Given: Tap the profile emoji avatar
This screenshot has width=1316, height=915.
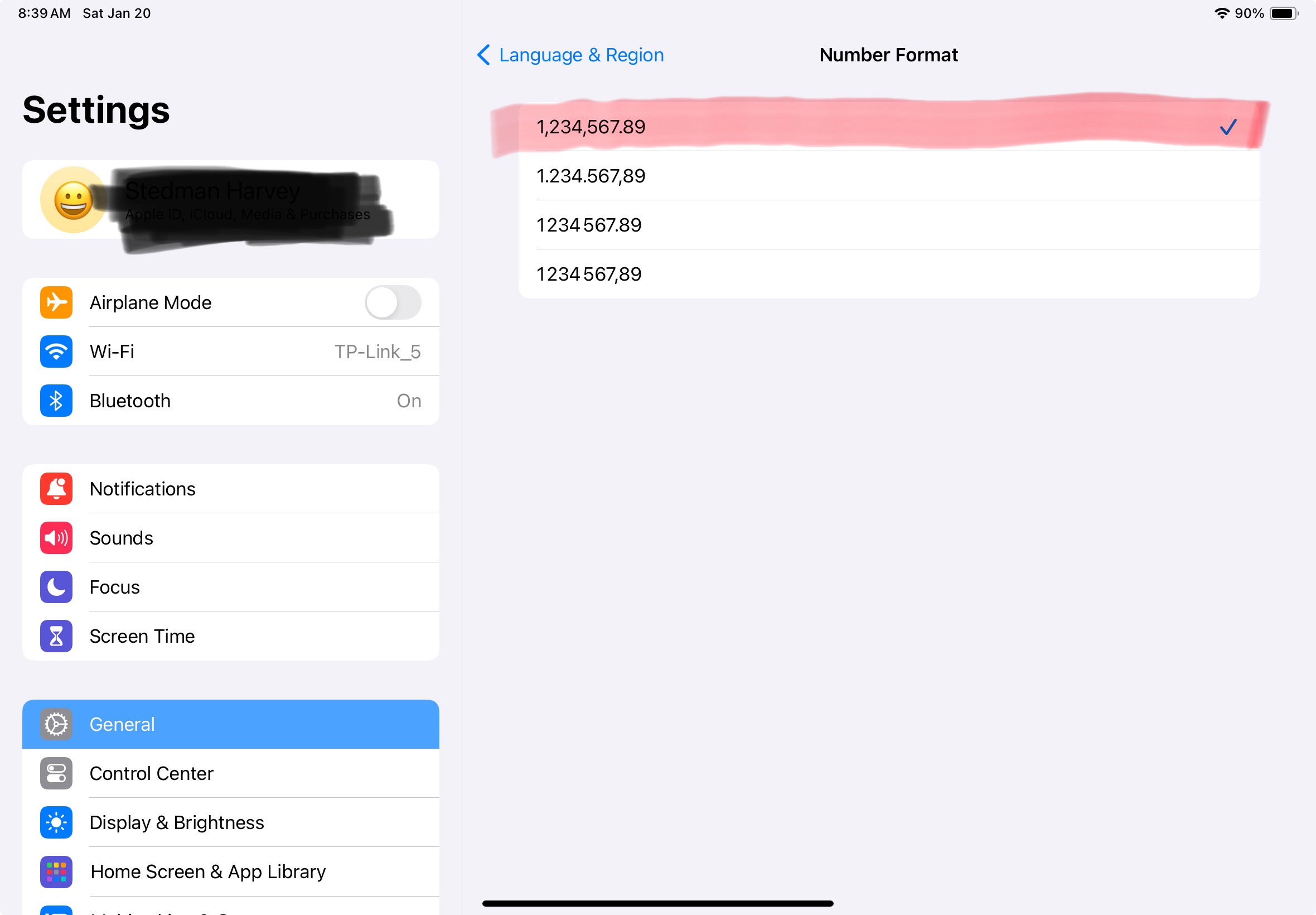Looking at the screenshot, I should tap(72, 200).
